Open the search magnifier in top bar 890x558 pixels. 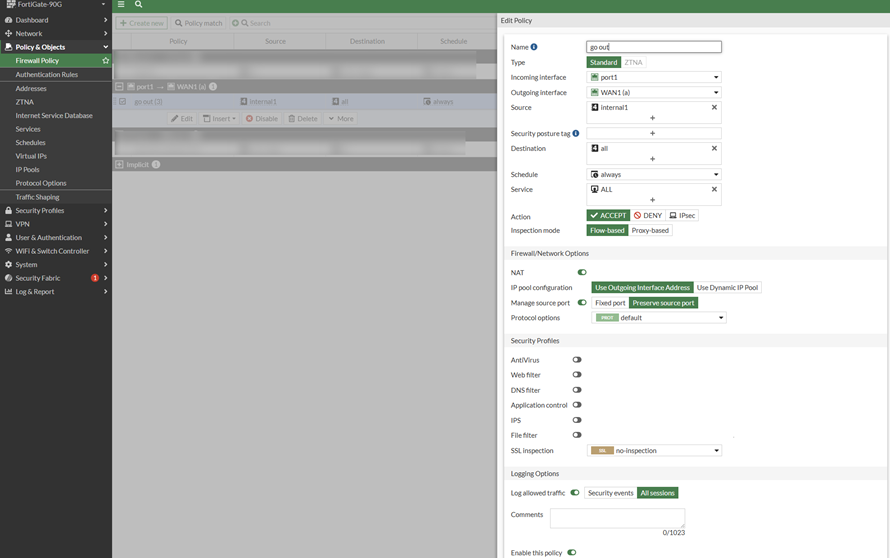click(138, 4)
